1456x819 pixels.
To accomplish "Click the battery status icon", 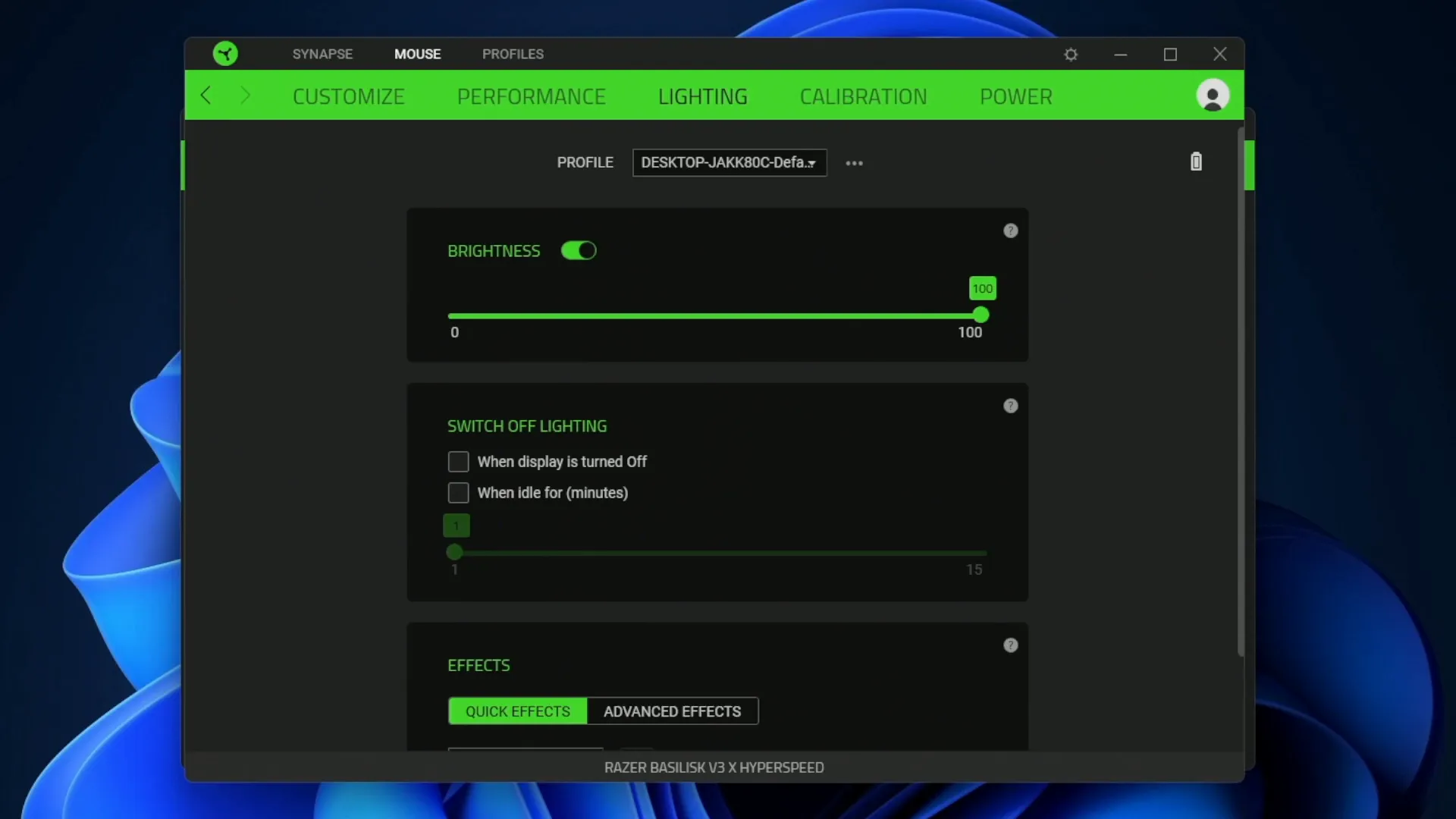I will pos(1196,162).
